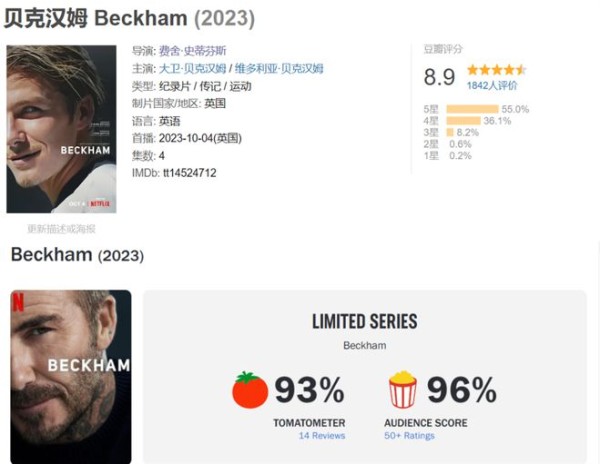Click the 5星 rating bar at 55.0%
This screenshot has width=600, height=464.
[473, 109]
